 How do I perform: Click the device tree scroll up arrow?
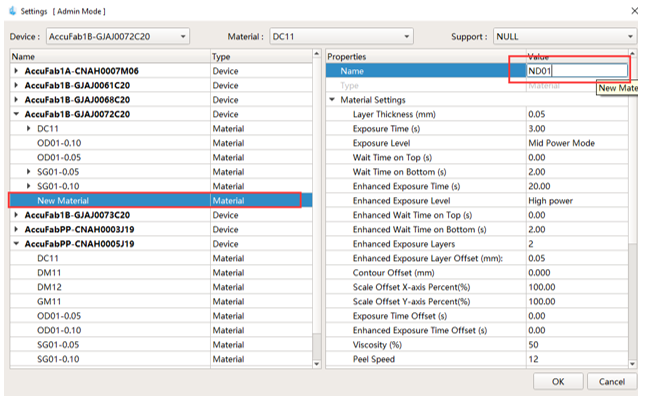click(317, 54)
